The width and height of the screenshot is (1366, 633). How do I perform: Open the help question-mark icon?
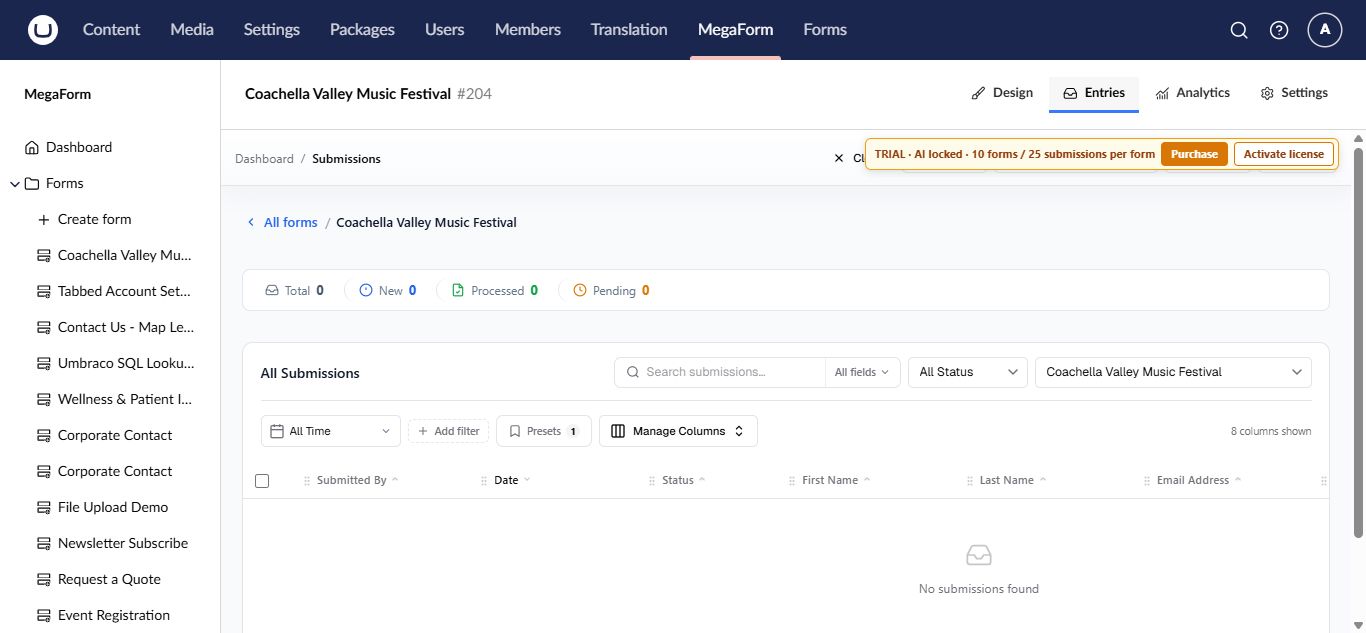pos(1279,30)
